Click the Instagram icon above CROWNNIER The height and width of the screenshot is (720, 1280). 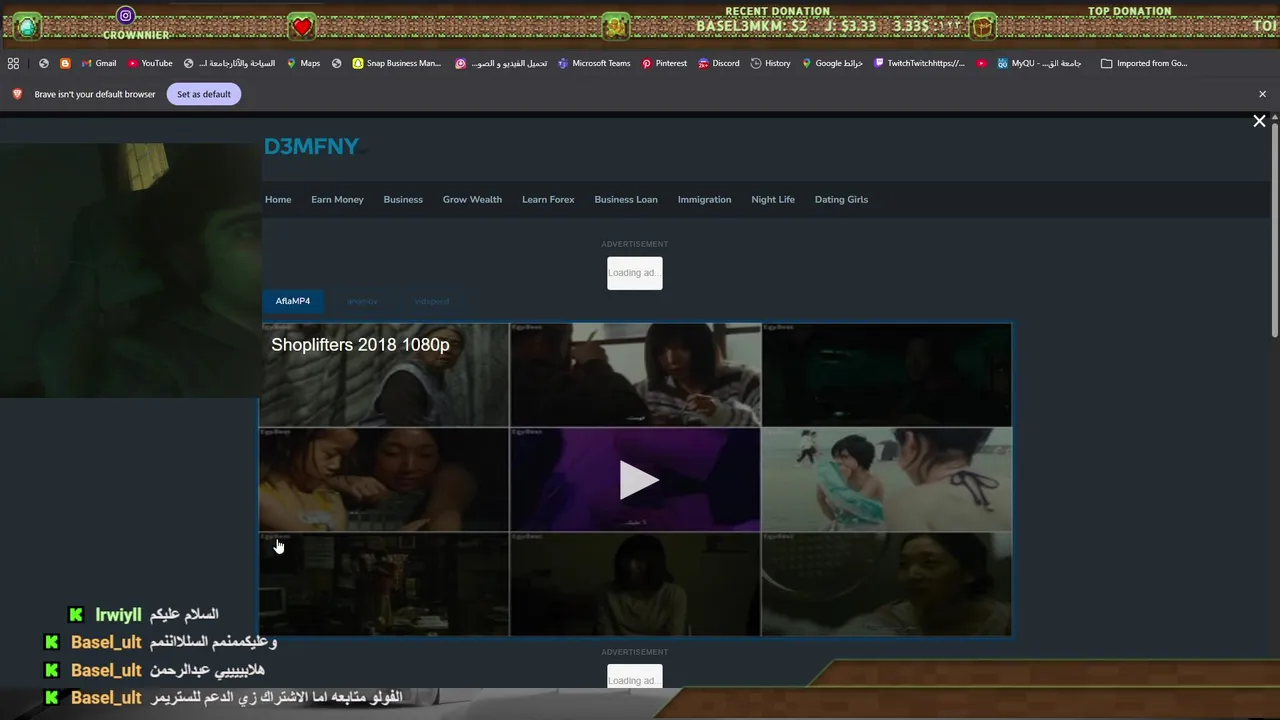(x=125, y=15)
